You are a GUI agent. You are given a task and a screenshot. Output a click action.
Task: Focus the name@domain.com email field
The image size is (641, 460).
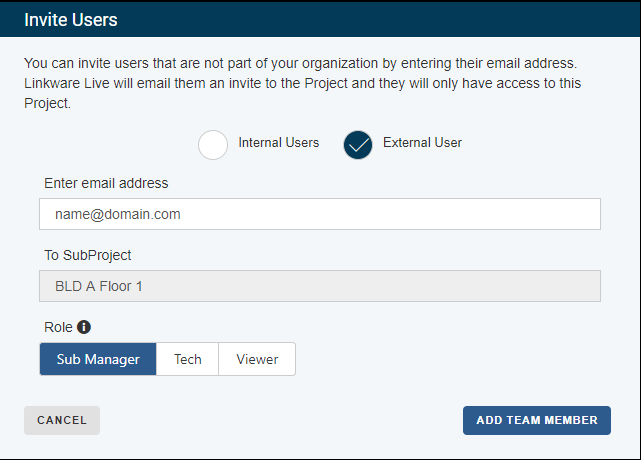pos(320,214)
